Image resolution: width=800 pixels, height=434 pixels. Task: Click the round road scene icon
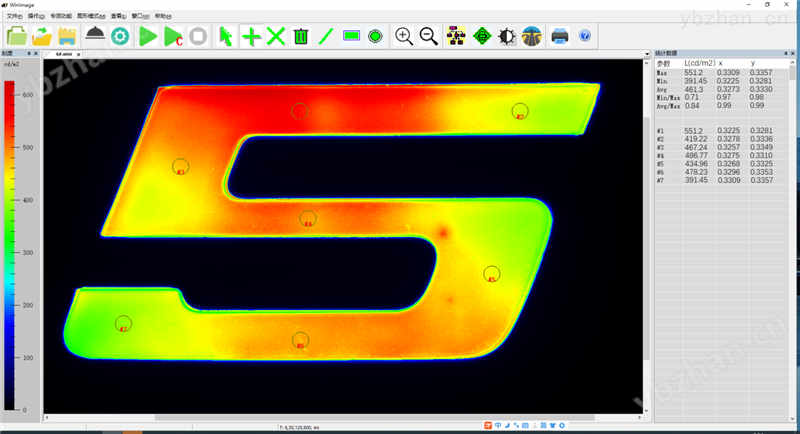point(532,36)
